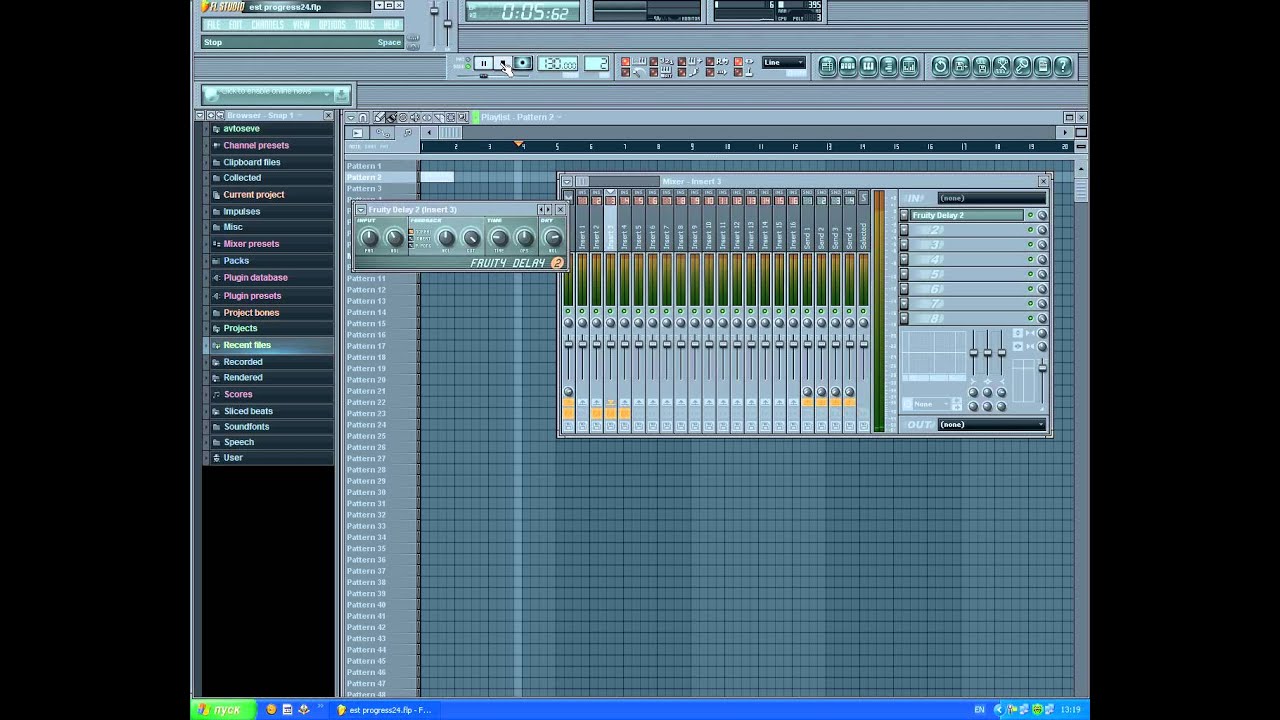
Task: Open the Soundfonts browser folder
Action: coord(246,427)
